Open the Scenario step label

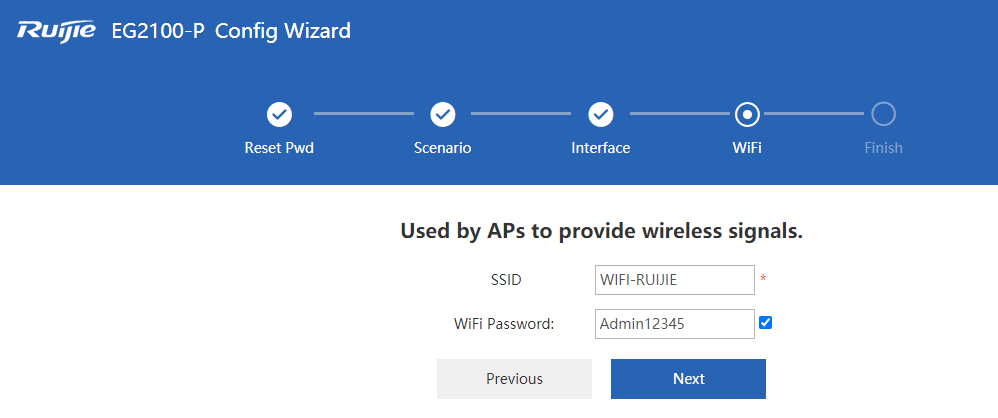(x=442, y=148)
